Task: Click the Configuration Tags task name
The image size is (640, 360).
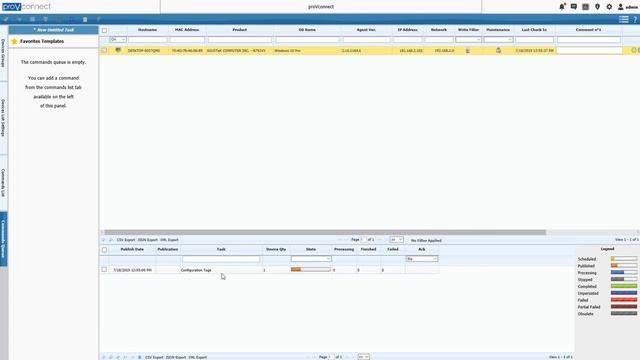Action: (196, 270)
